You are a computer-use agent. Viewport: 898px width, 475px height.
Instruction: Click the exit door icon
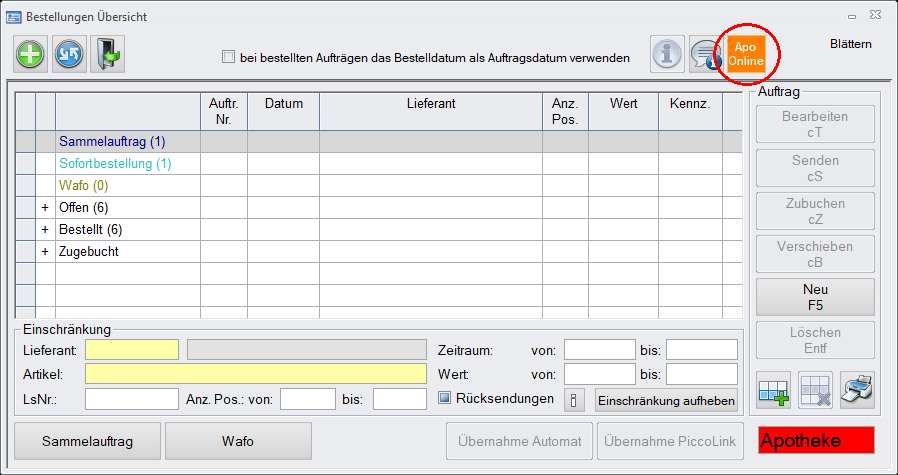[107, 54]
